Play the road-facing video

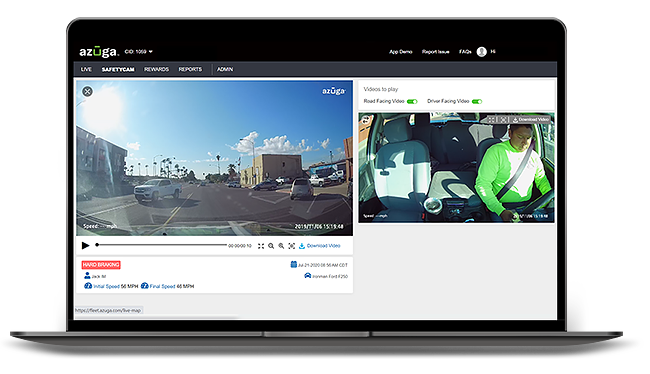[85, 246]
